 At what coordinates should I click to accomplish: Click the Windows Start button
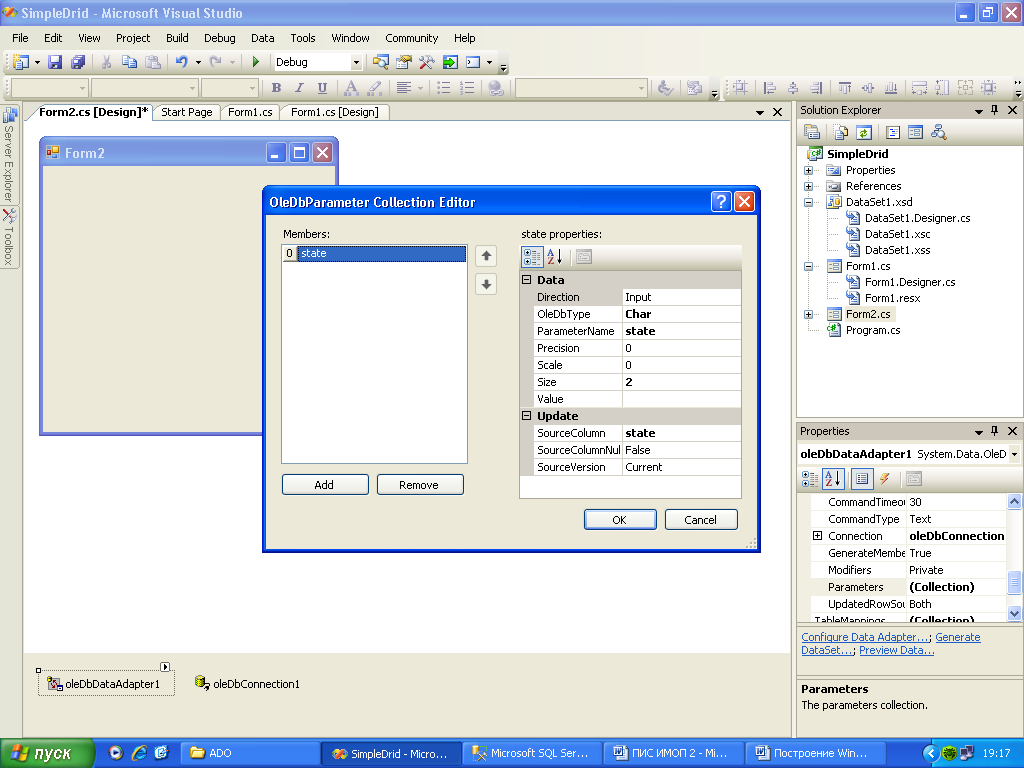pos(47,753)
